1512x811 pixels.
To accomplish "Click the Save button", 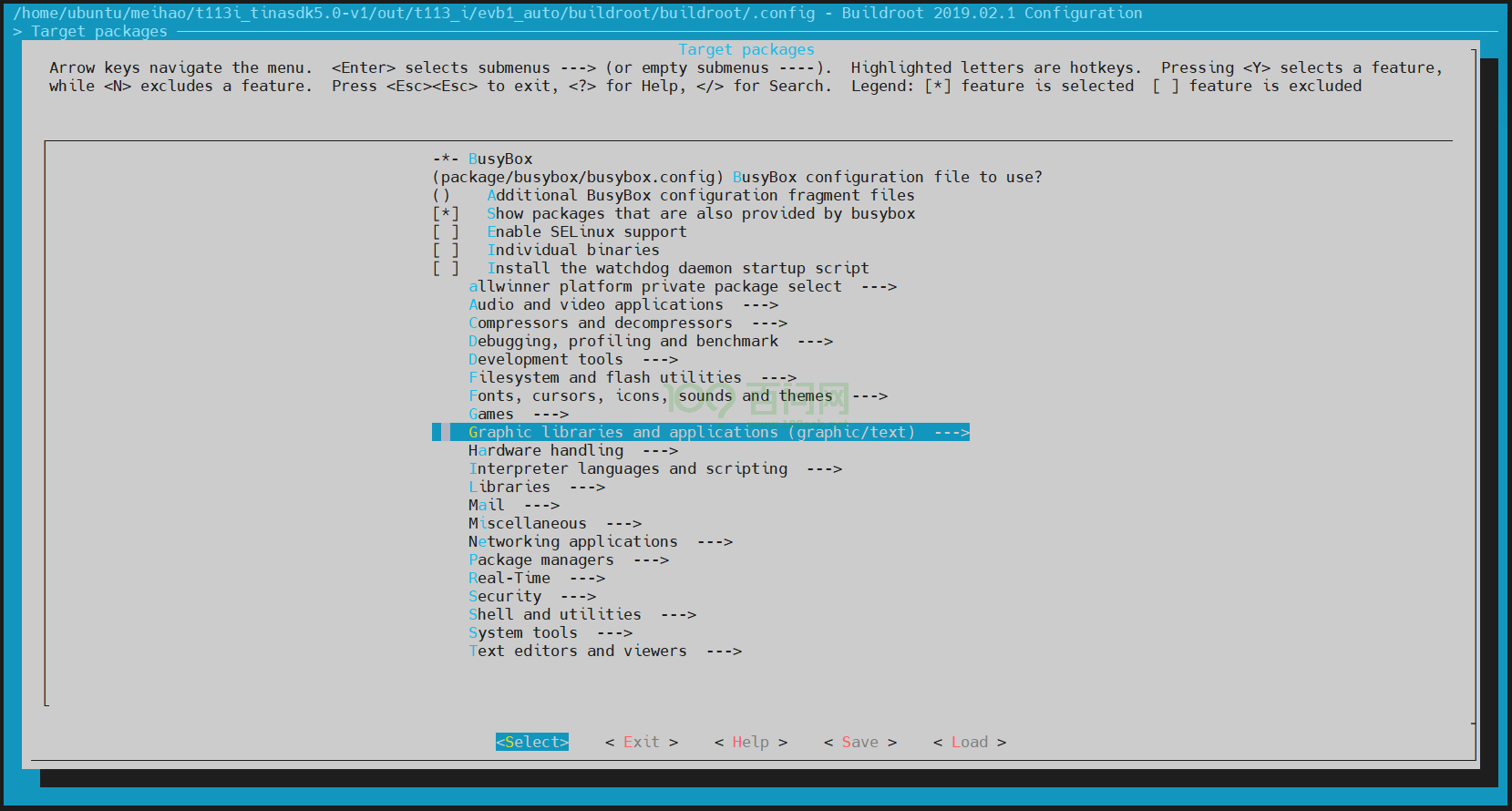I will (859, 743).
